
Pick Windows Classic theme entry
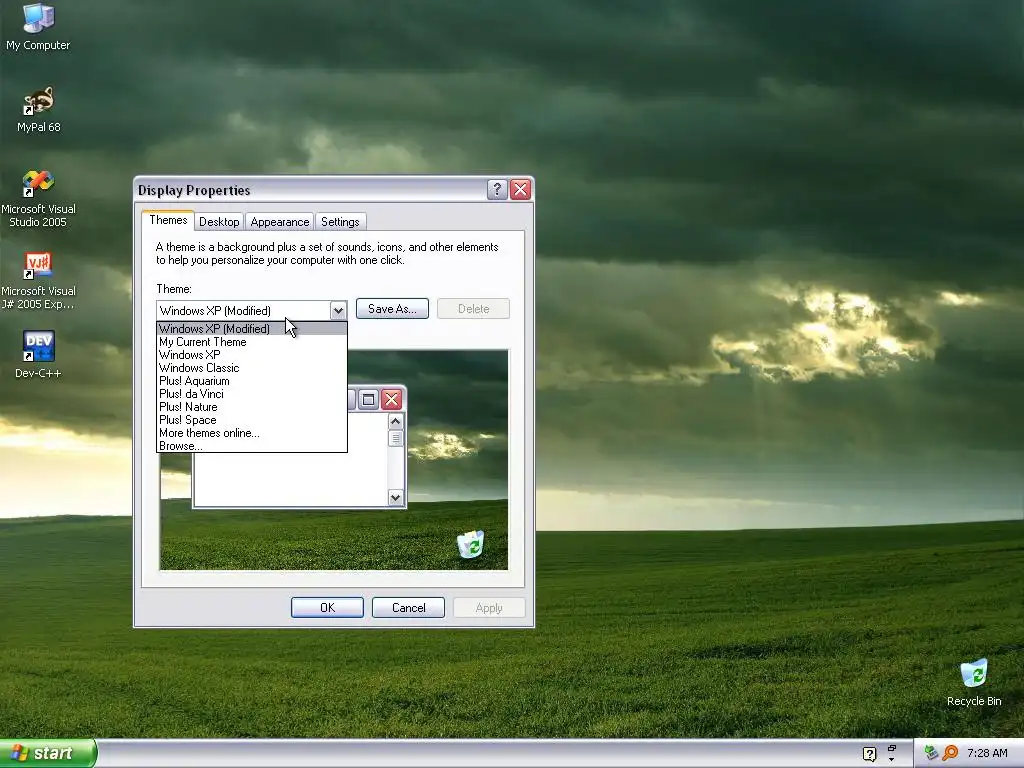coord(251,368)
